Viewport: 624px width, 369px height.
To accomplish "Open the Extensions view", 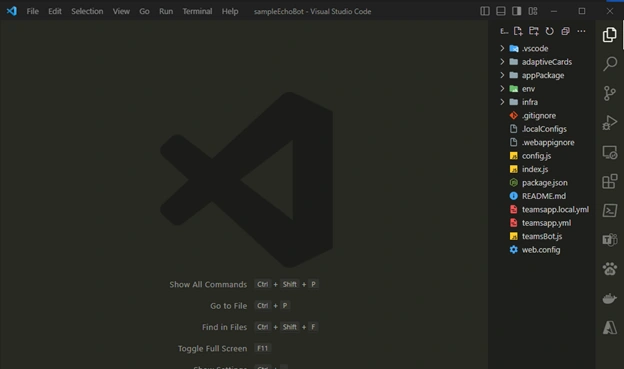I will click(x=610, y=182).
